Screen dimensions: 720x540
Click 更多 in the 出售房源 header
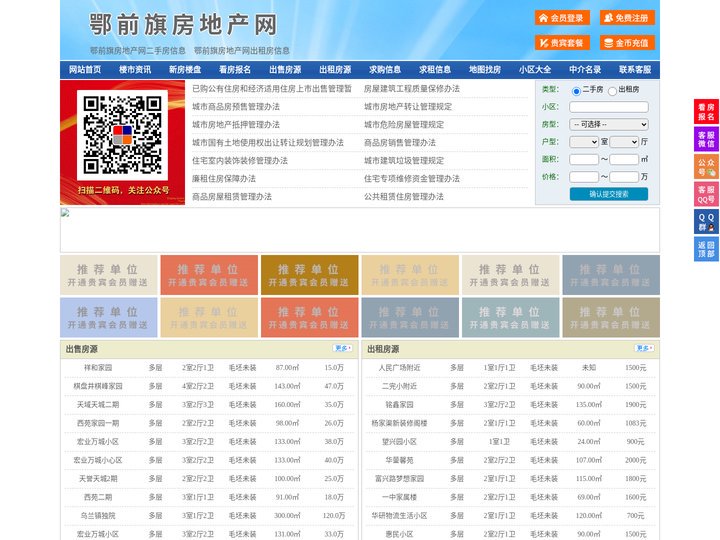coord(343,349)
